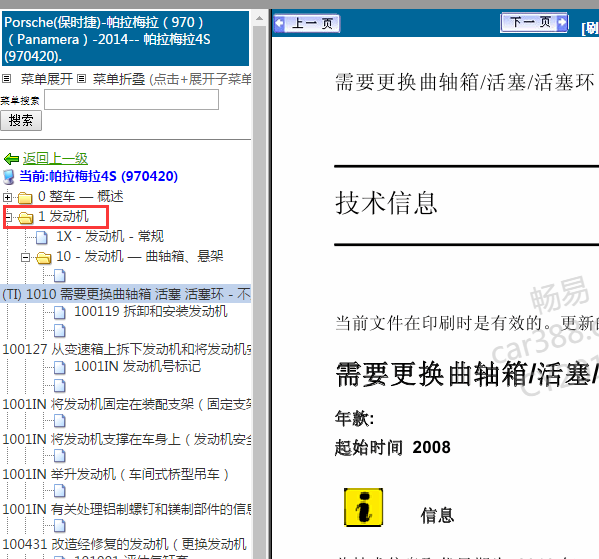Click page icon above 100127 entry
The image size is (599, 559).
60,331
